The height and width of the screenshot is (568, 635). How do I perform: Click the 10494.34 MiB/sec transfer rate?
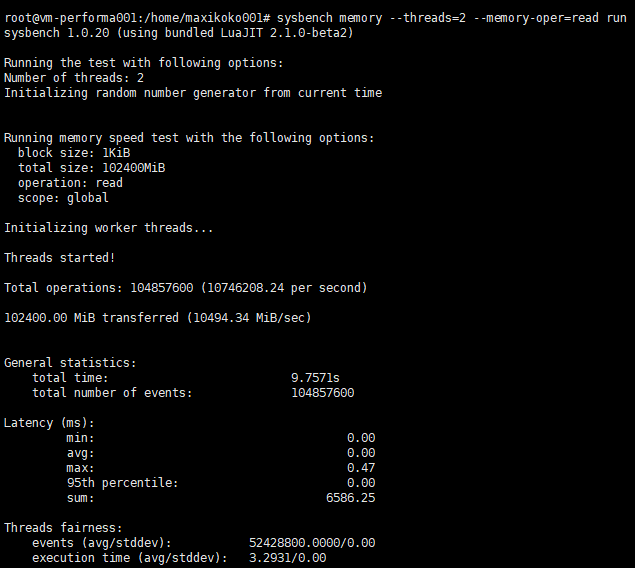tap(249, 318)
